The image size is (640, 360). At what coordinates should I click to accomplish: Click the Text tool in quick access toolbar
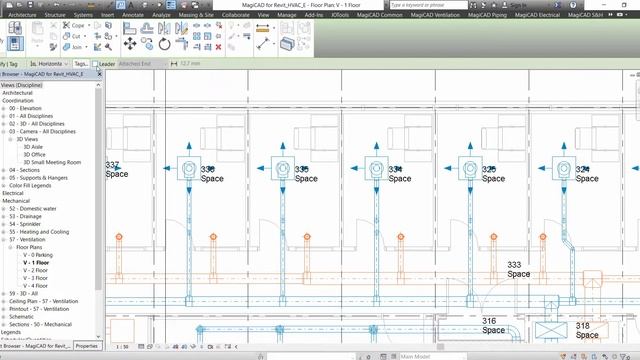pos(131,5)
